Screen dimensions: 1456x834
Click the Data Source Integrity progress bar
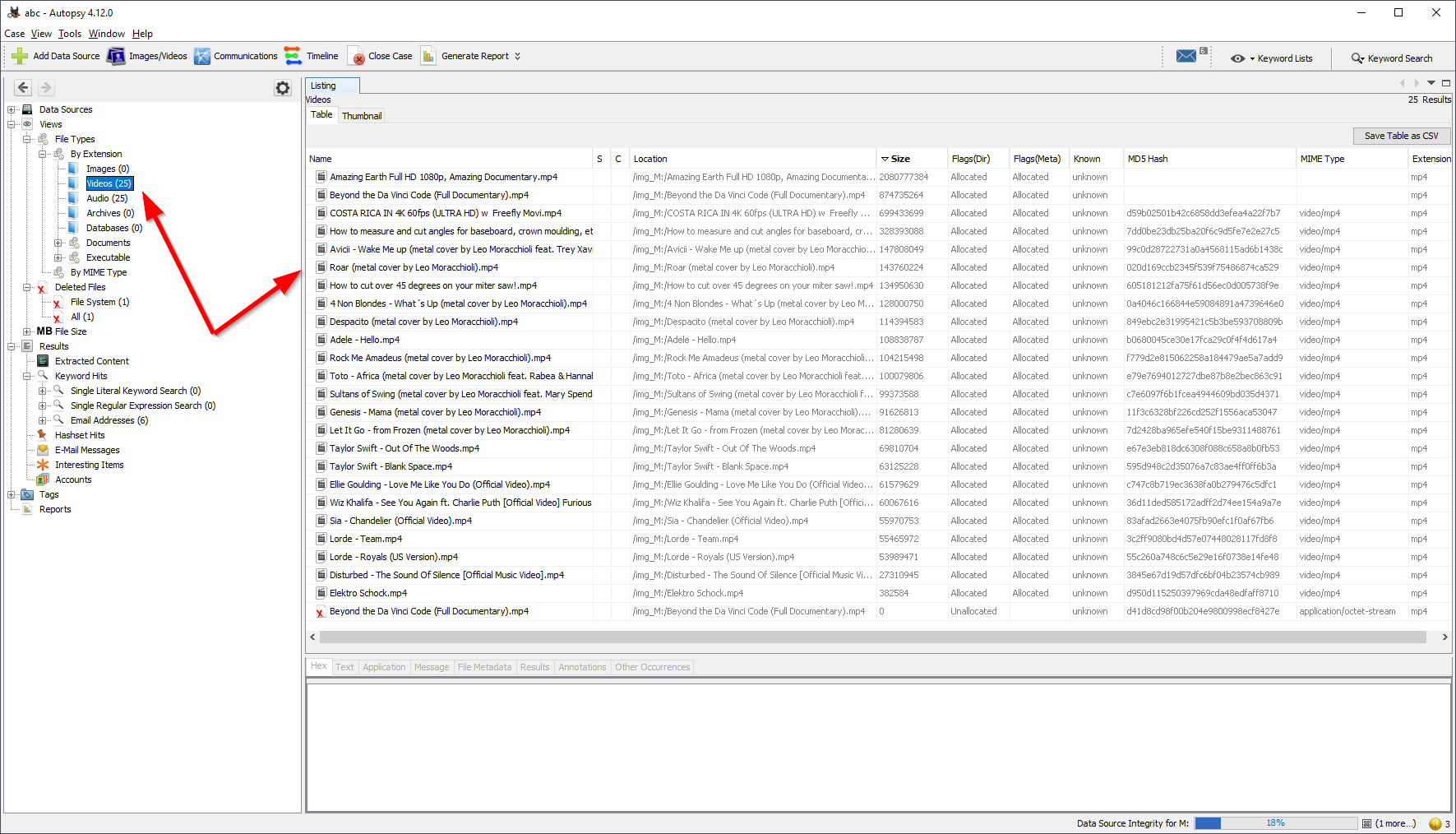coord(1276,823)
